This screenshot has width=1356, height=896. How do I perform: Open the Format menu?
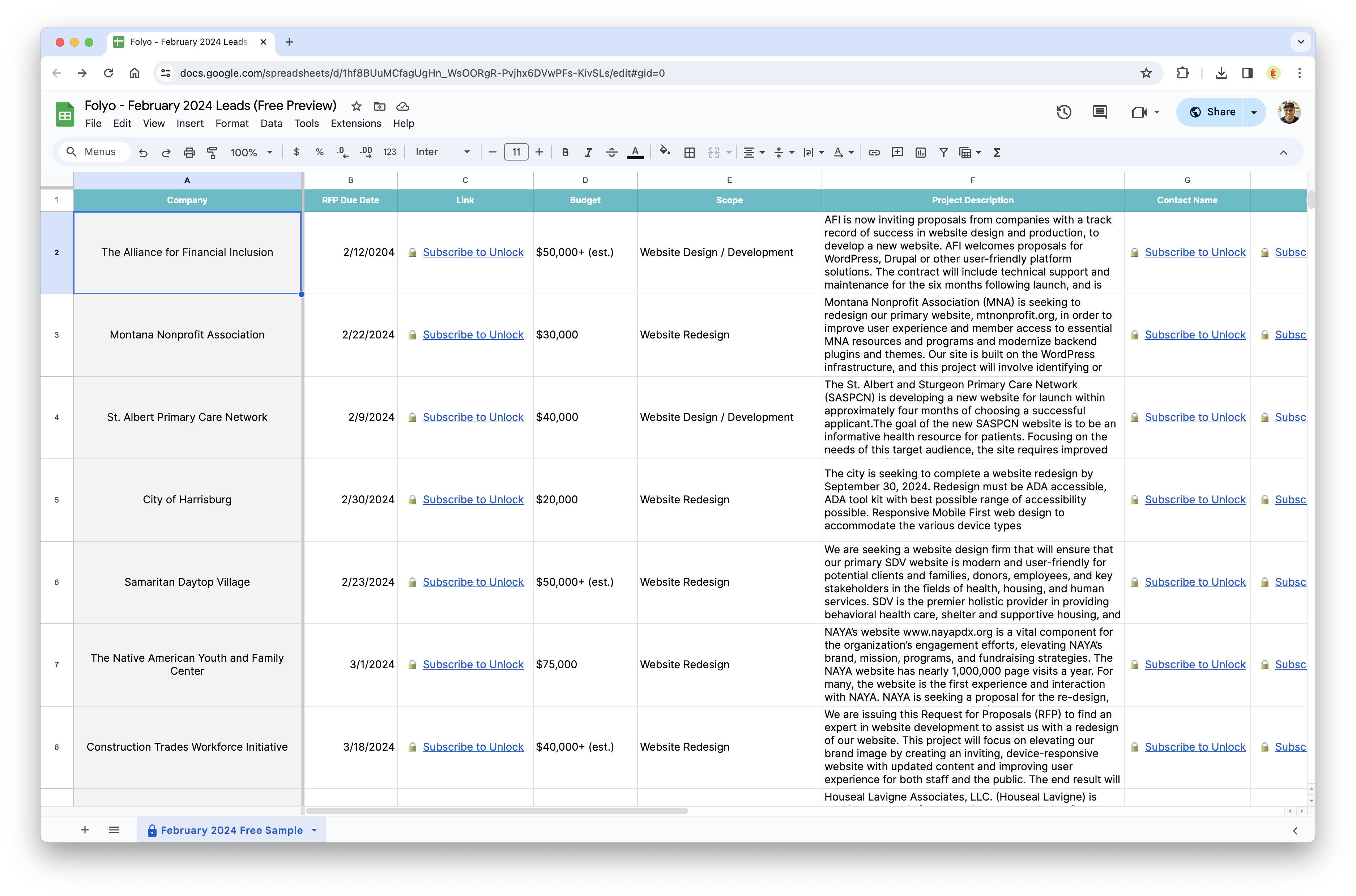coord(232,123)
